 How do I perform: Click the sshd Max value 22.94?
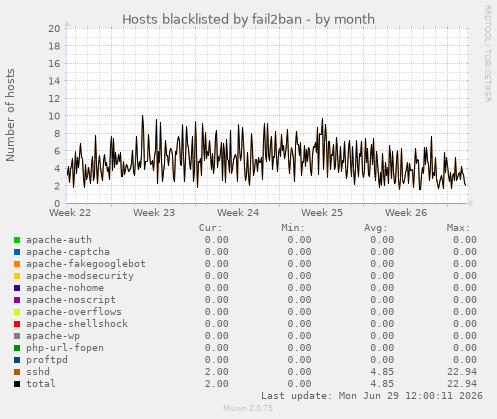pos(462,372)
